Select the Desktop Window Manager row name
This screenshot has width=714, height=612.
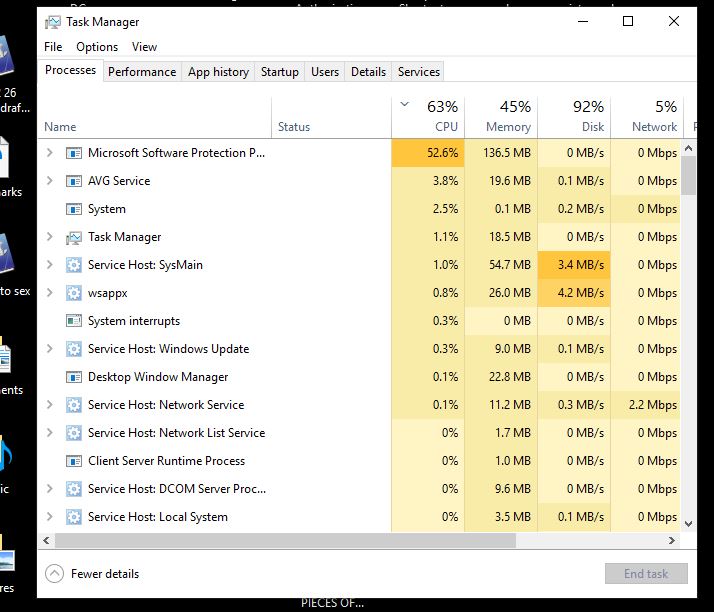click(x=158, y=377)
